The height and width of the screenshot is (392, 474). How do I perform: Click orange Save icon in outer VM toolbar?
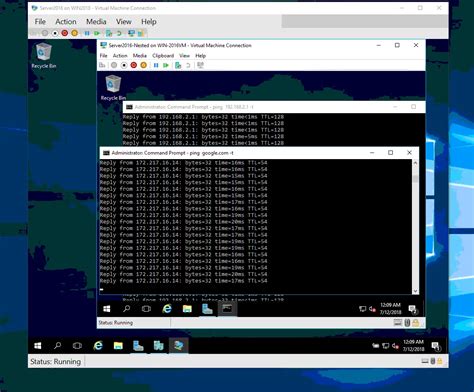pos(74,33)
